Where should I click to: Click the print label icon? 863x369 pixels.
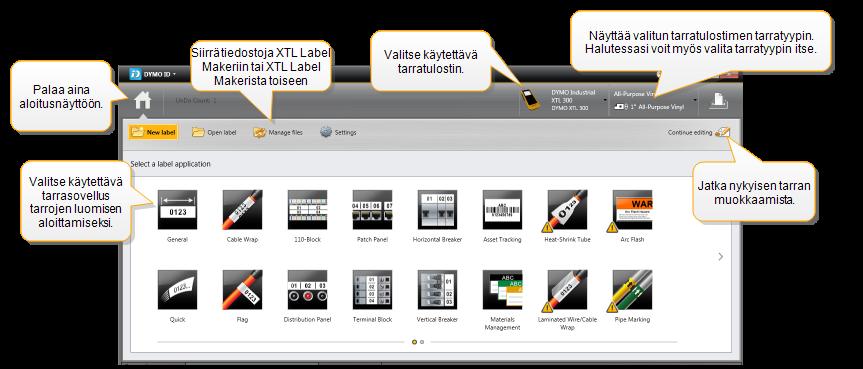pos(718,100)
